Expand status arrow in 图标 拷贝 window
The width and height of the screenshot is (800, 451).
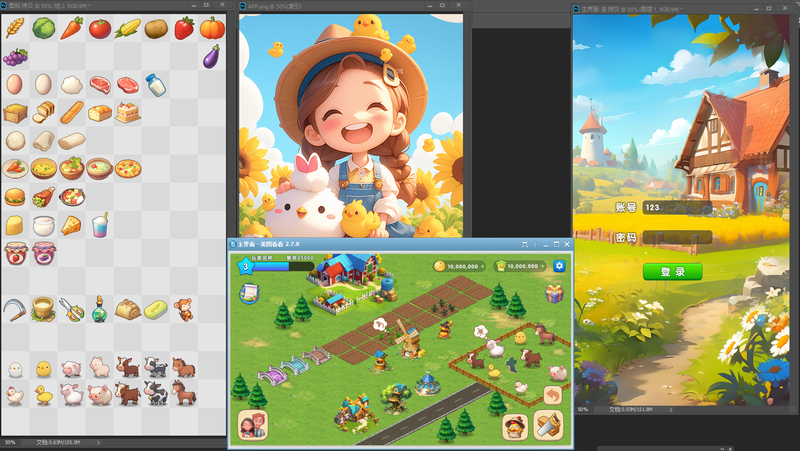click(x=98, y=442)
